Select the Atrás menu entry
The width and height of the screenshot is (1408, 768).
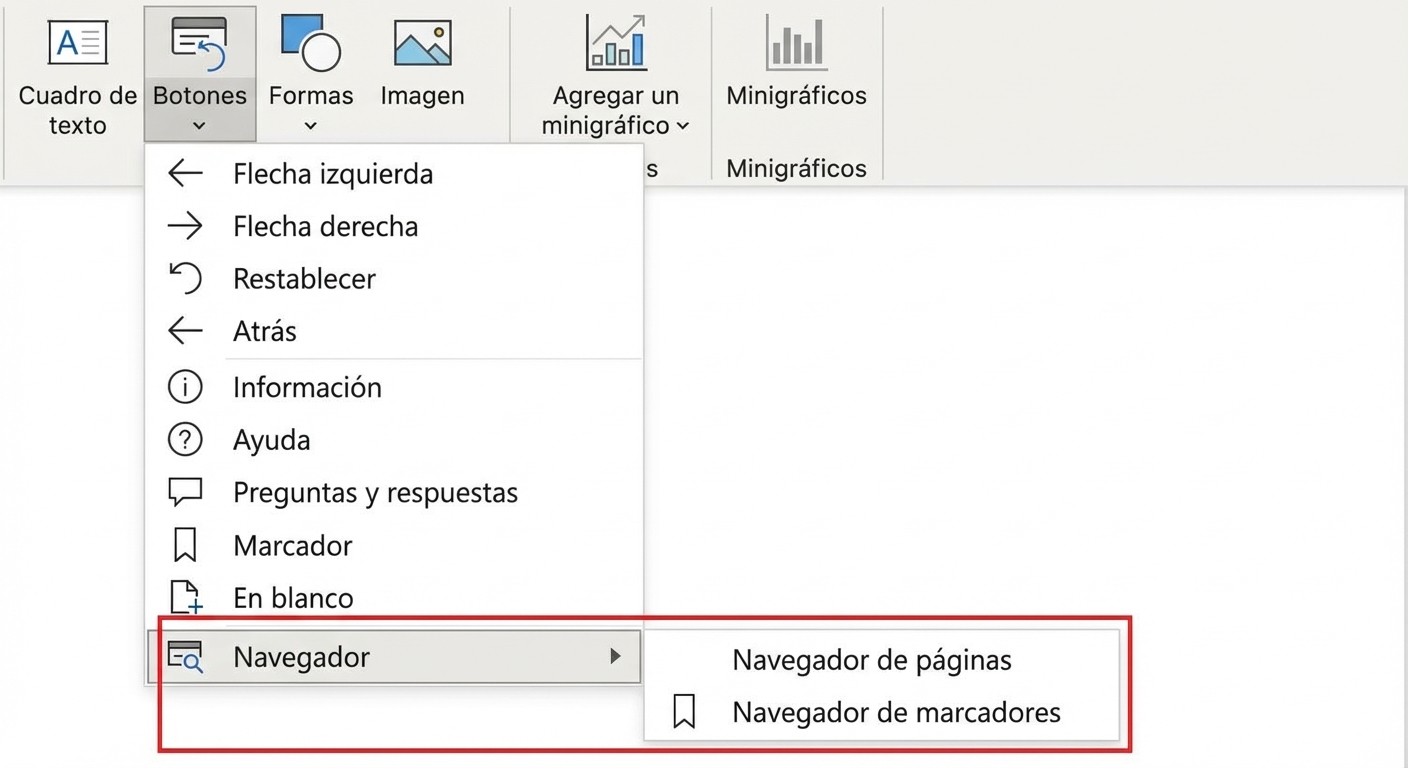tap(394, 330)
